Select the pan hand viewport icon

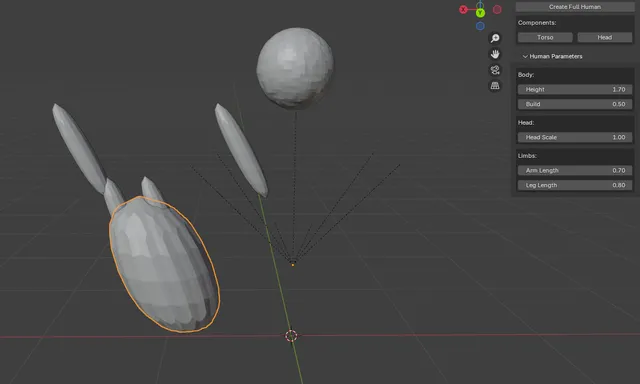pyautogui.click(x=495, y=54)
